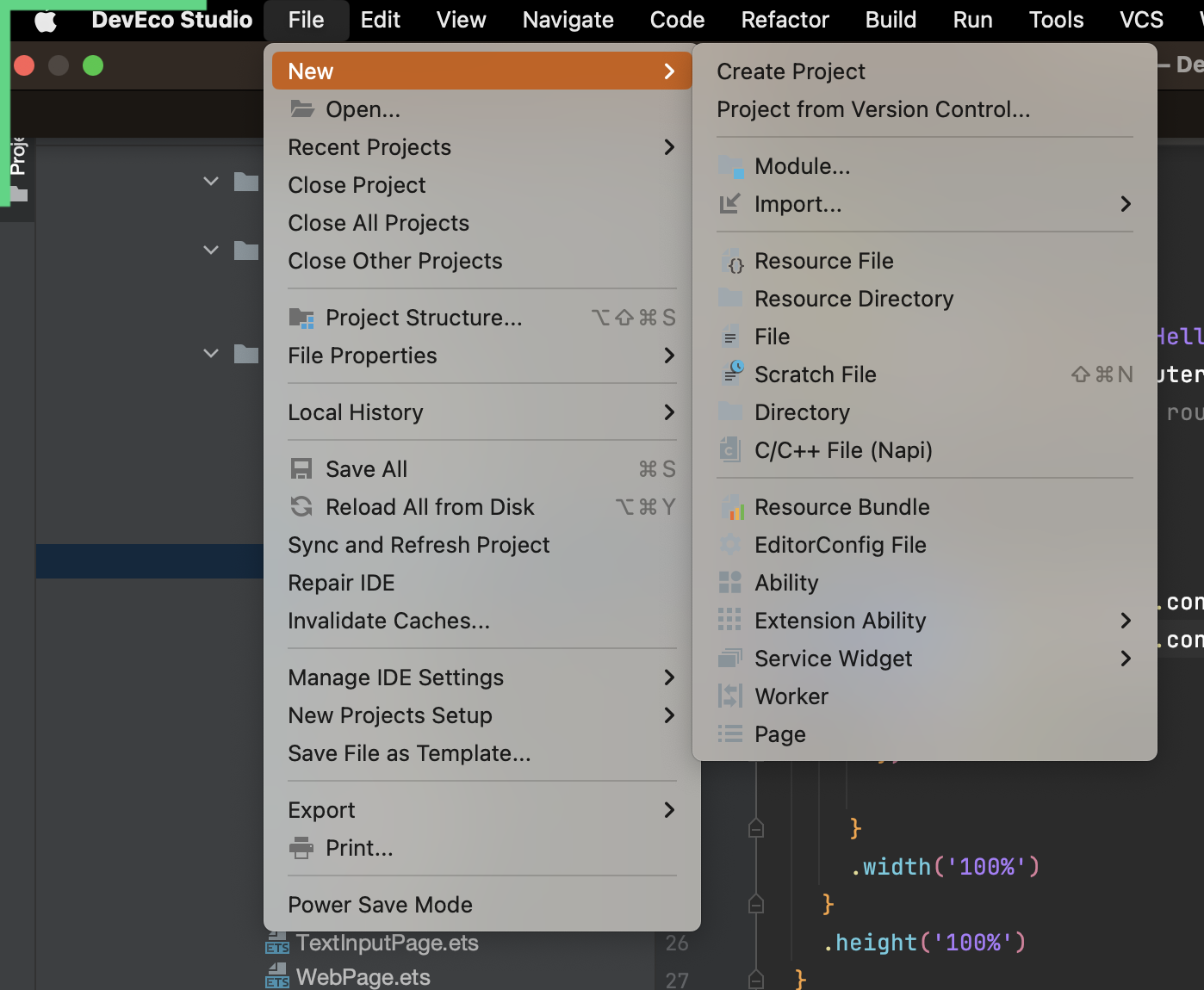
Task: Click the Directory folder icon
Action: pyautogui.click(x=730, y=412)
